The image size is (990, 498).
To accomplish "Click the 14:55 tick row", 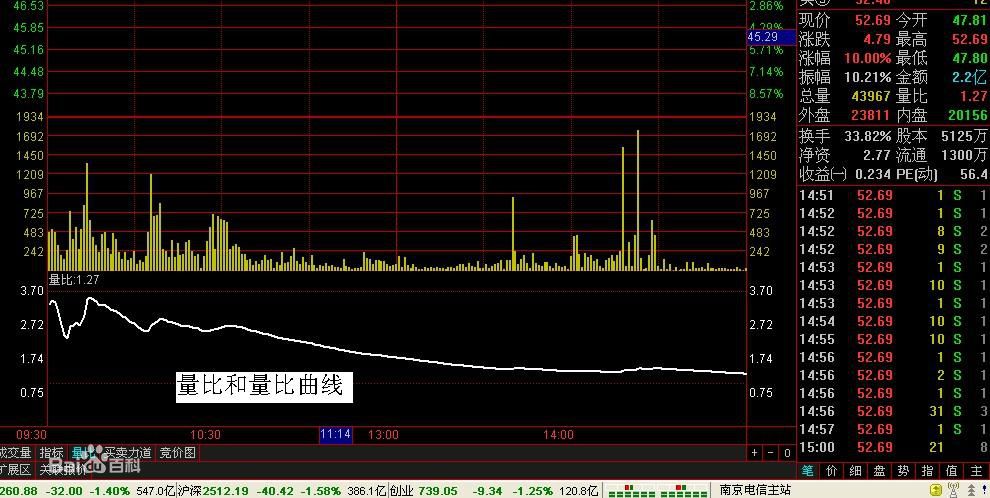I will point(893,339).
